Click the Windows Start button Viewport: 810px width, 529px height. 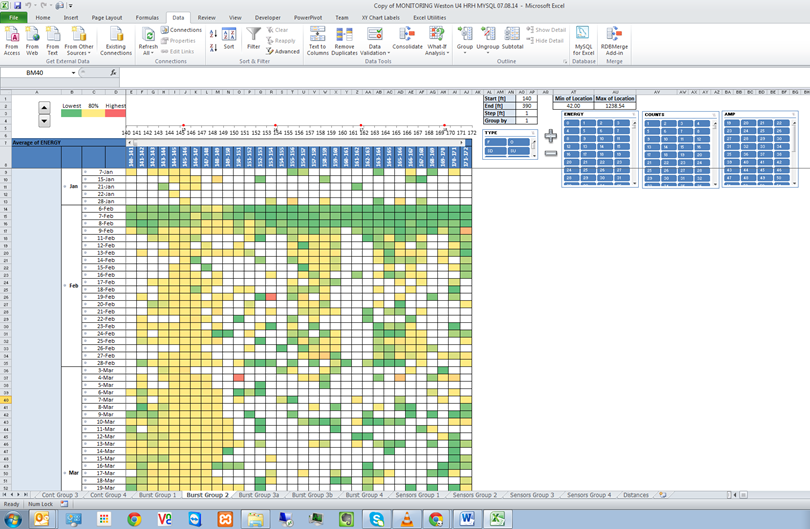13,519
